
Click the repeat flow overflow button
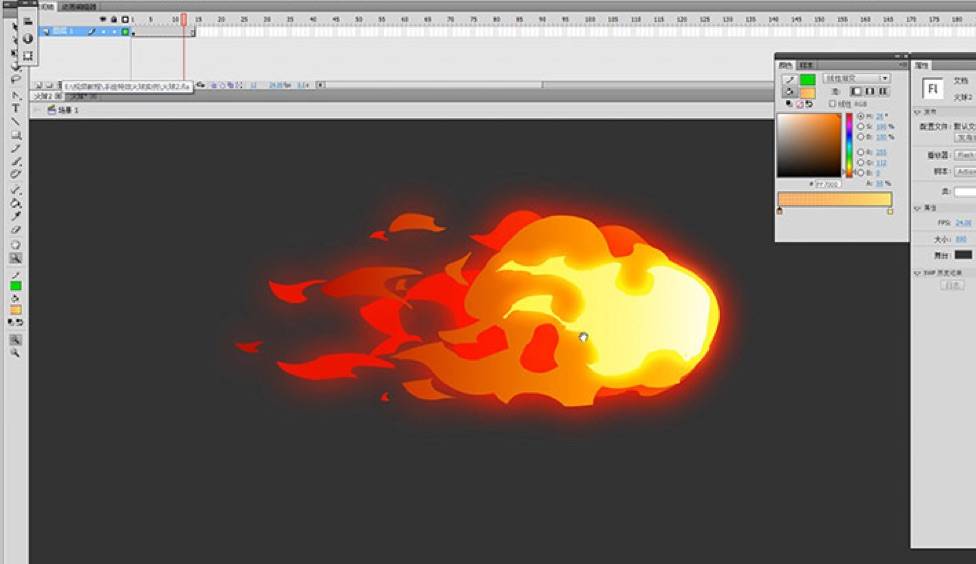pos(883,92)
